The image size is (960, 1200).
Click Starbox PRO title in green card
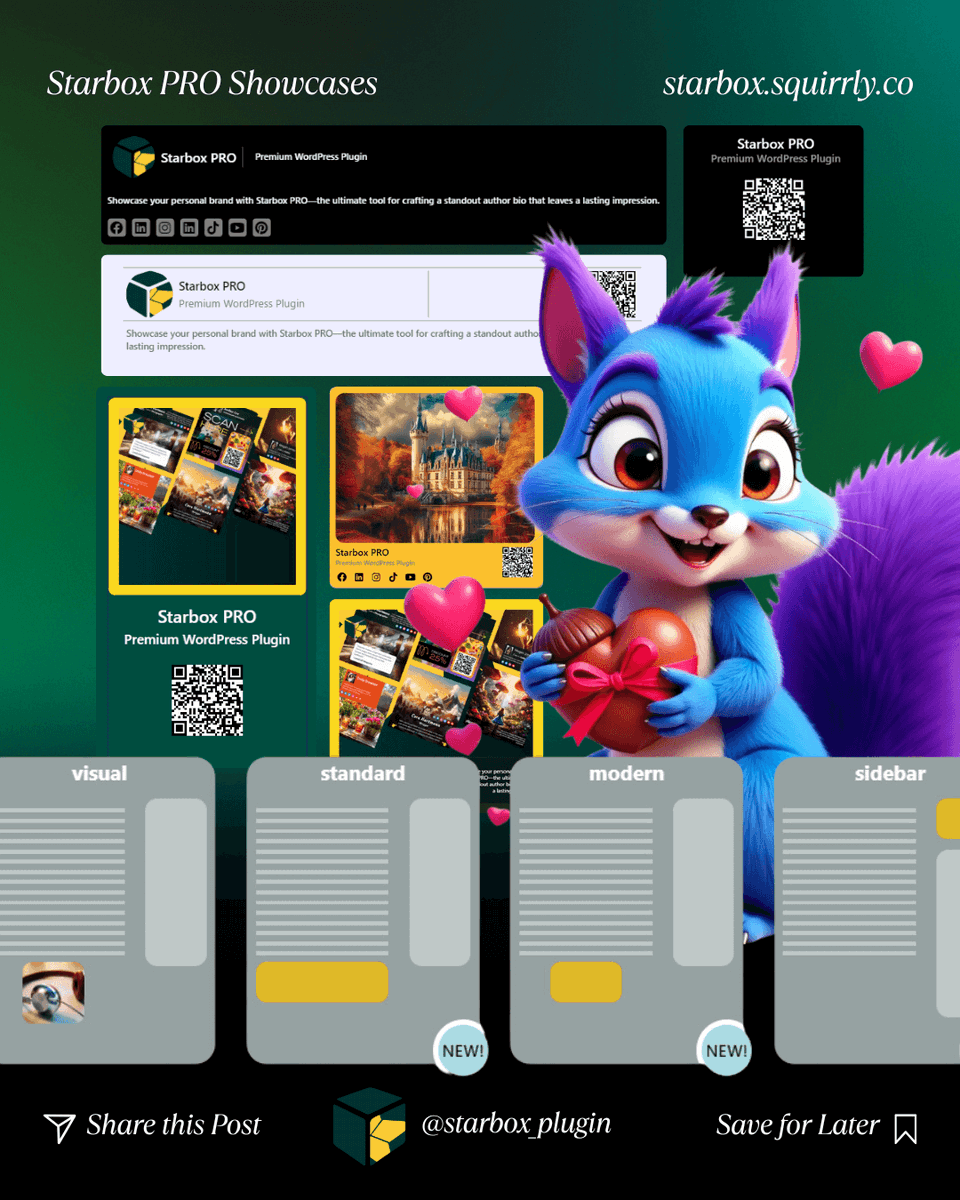[x=207, y=617]
